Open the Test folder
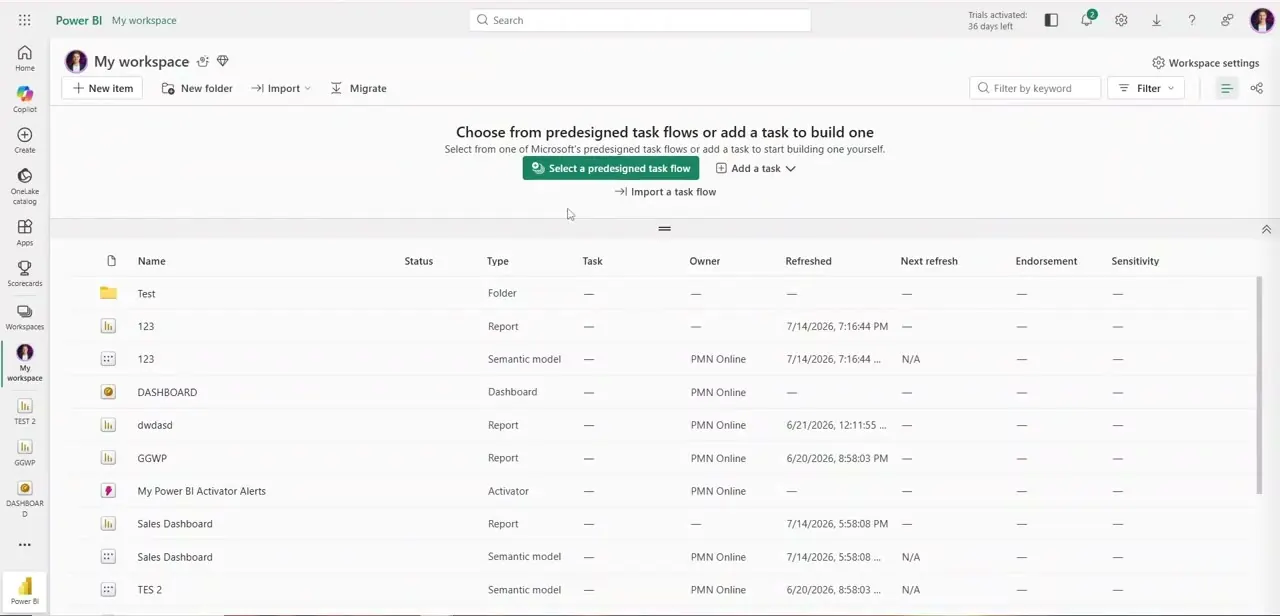 click(x=146, y=294)
